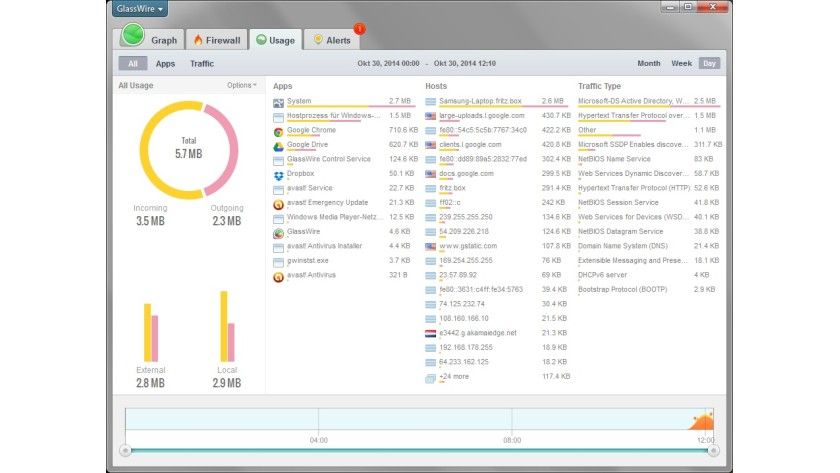Click the fritz.box host icon
Viewport: 840px width, 473px height.
click(x=431, y=188)
